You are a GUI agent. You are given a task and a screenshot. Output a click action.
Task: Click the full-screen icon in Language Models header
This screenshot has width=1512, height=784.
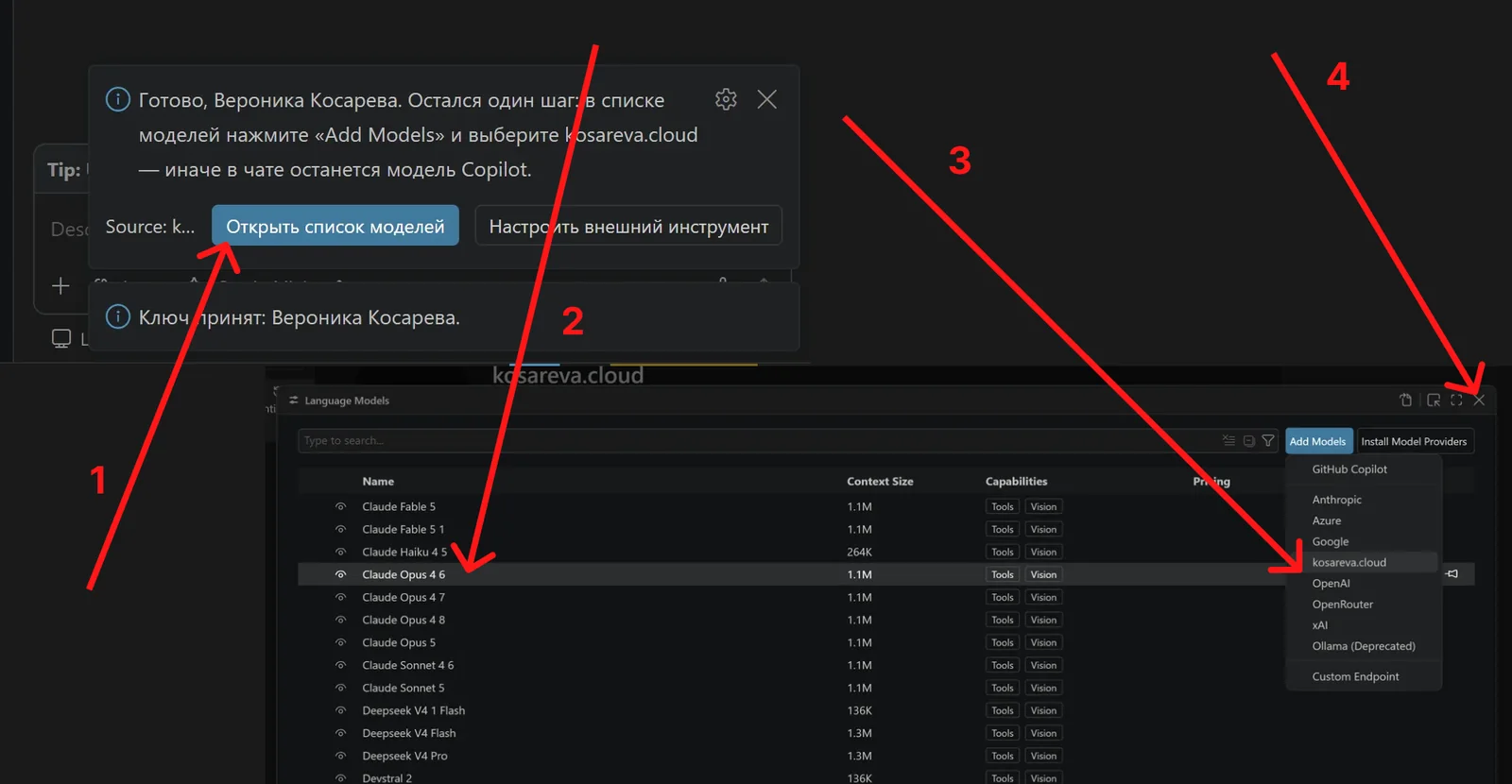[1456, 401]
